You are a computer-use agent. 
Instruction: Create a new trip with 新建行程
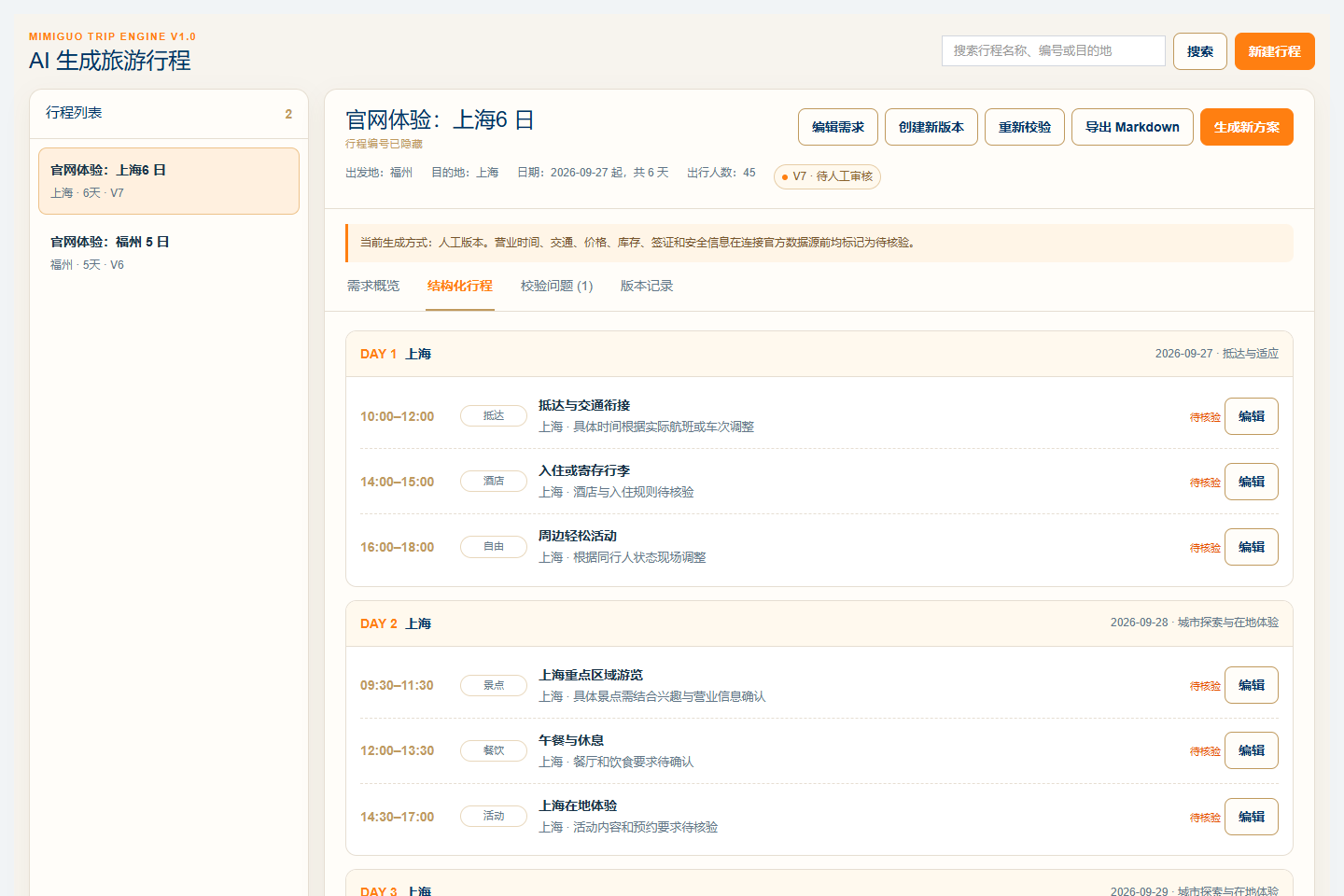pyautogui.click(x=1275, y=51)
